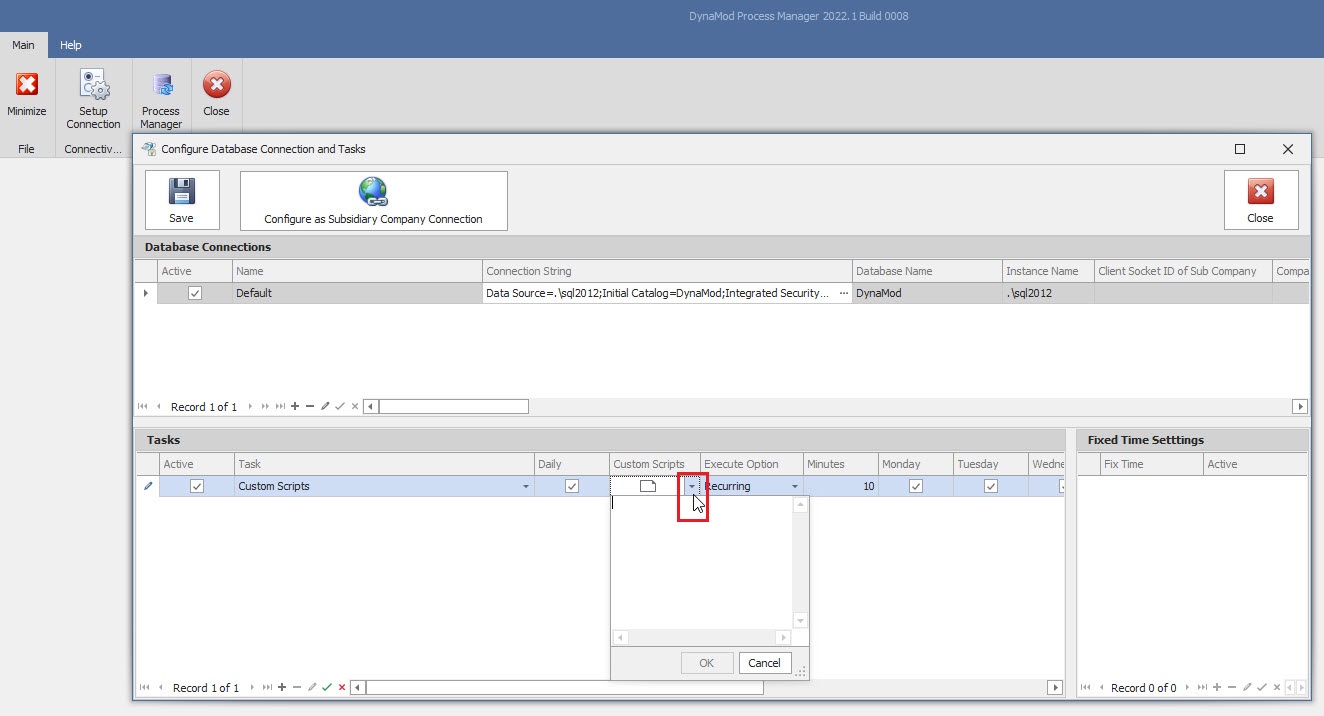Click the DynaMod Database Name cell
Screen dimensions: 1324x716
coord(927,293)
